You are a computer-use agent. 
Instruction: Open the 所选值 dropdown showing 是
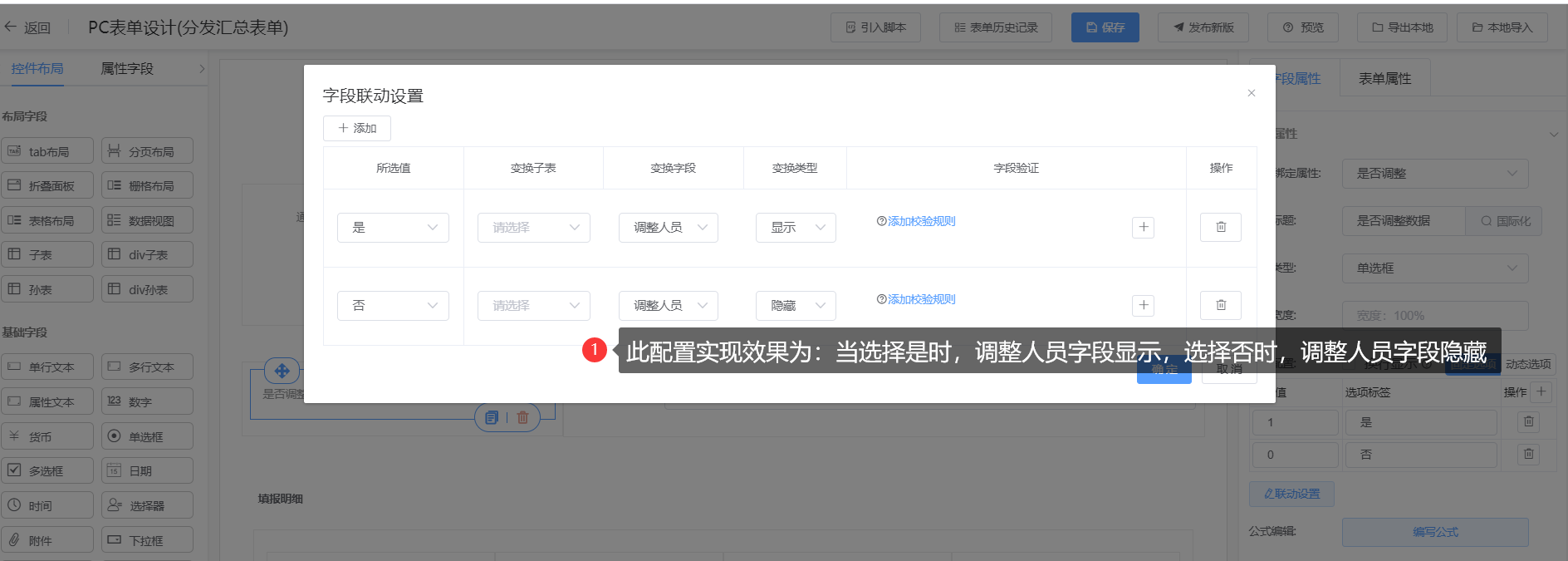coord(393,228)
